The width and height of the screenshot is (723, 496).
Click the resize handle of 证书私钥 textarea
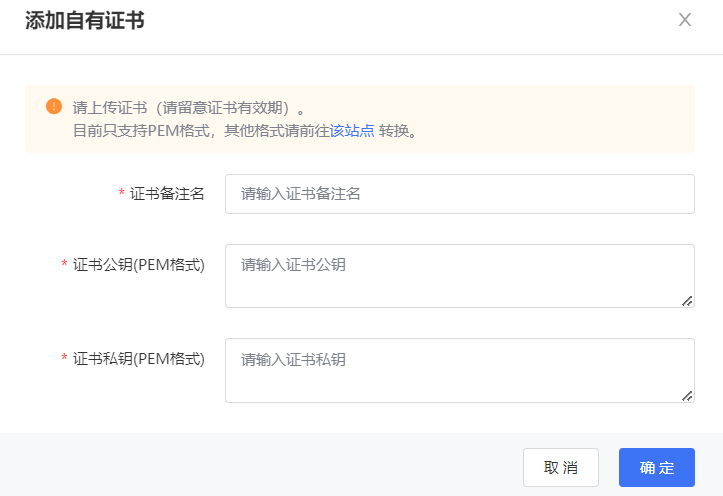click(x=687, y=395)
